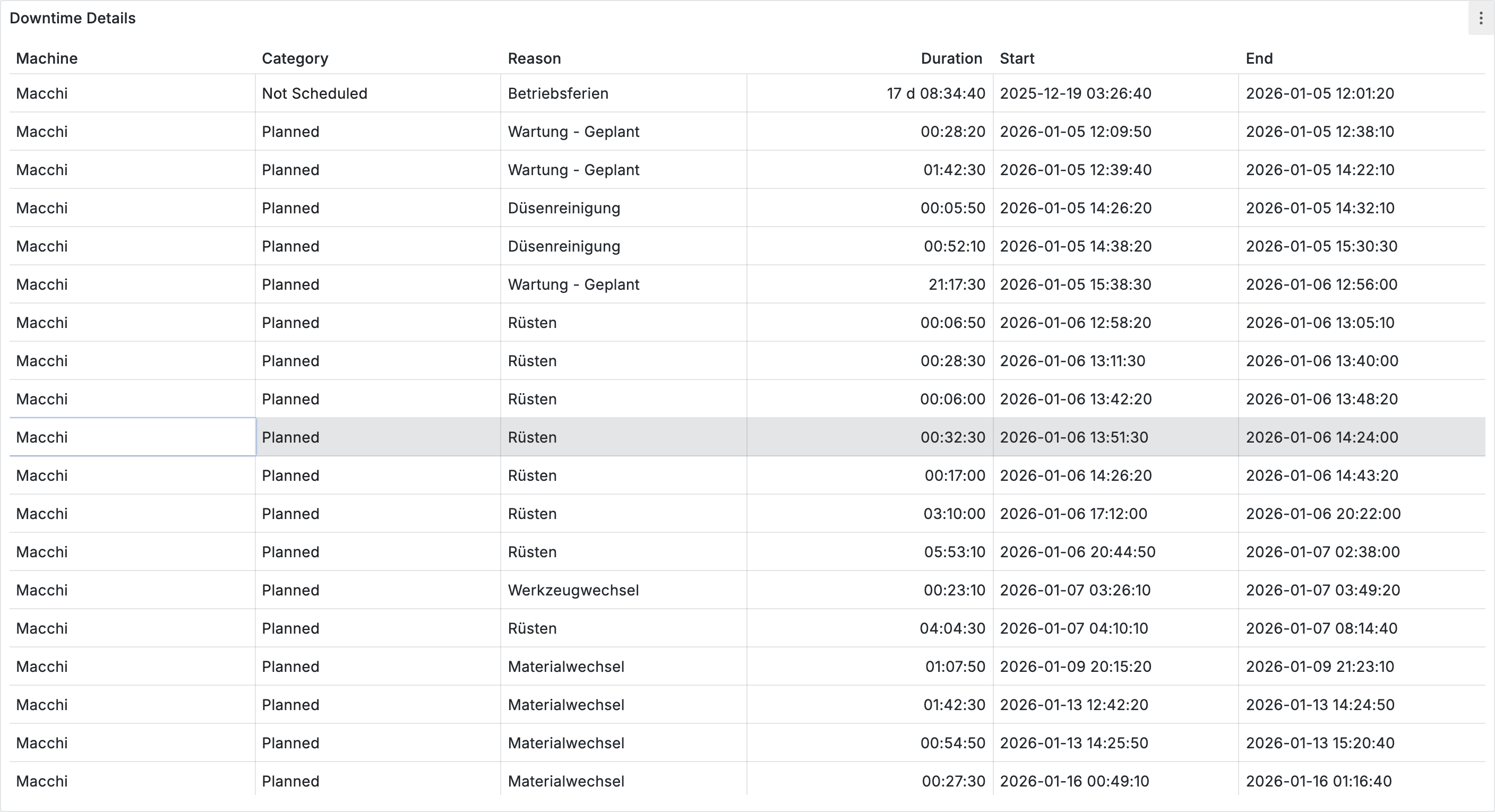Click the Start column header
The height and width of the screenshot is (812, 1495).
click(1017, 58)
